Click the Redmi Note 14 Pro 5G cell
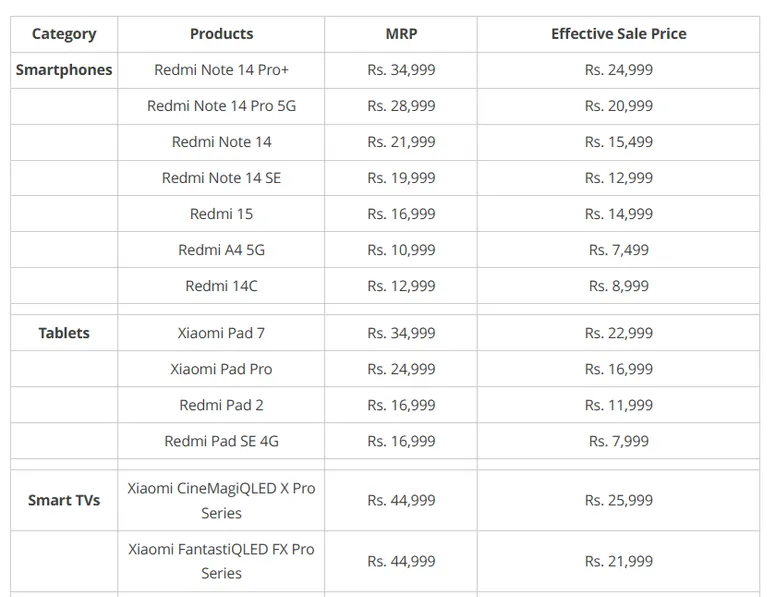Image resolution: width=776 pixels, height=597 pixels. pos(221,106)
